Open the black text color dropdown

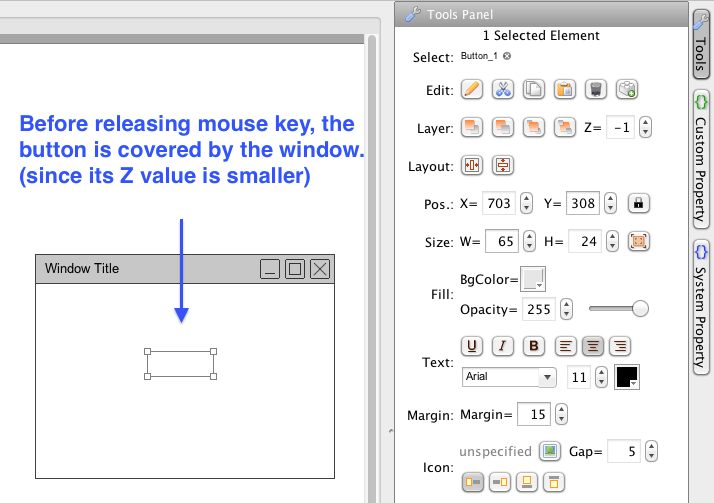click(627, 377)
